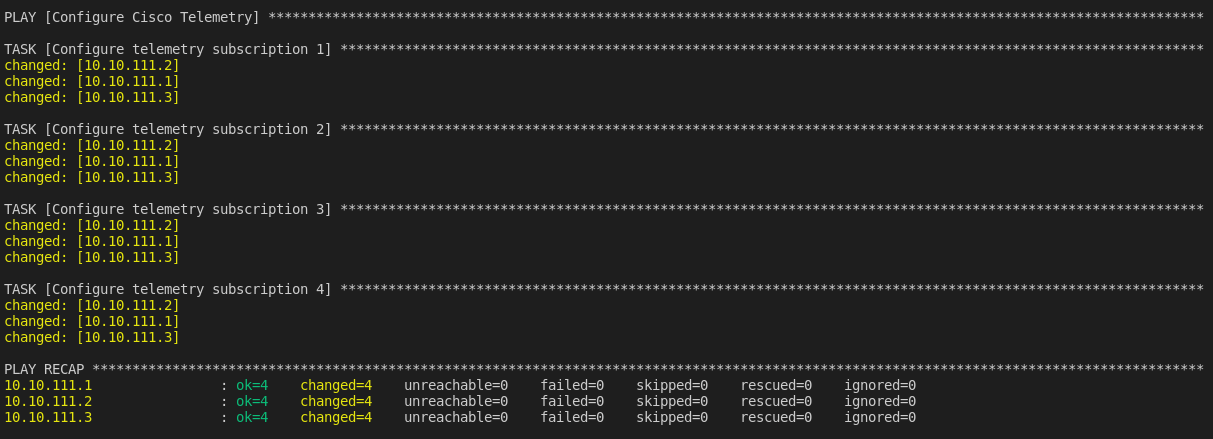Click ignored=0 in the 10.10.111.3 recap row
The image size is (1213, 439).
880,417
